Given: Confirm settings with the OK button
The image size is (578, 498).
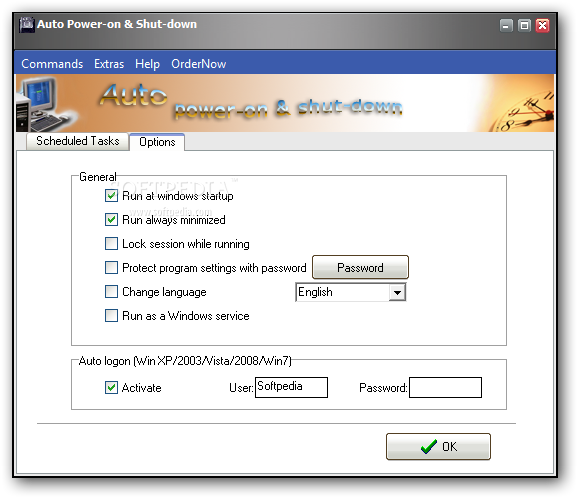Looking at the screenshot, I should [x=438, y=446].
